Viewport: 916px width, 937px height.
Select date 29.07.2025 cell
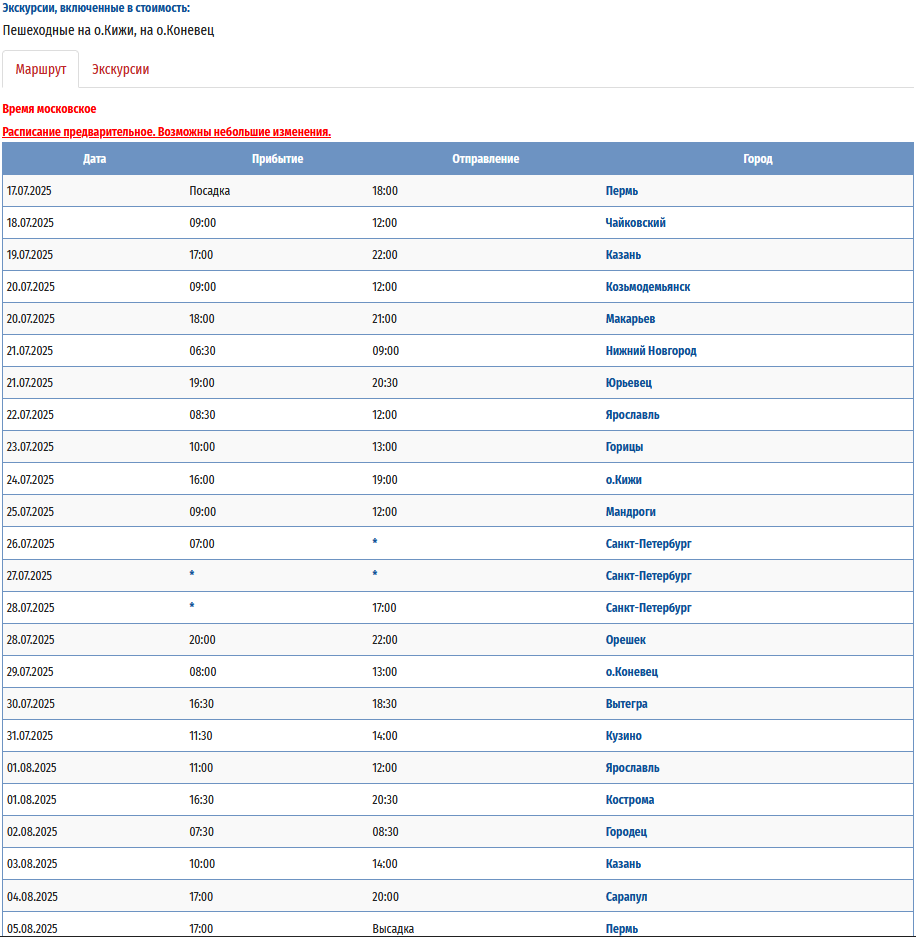pyautogui.click(x=30, y=672)
